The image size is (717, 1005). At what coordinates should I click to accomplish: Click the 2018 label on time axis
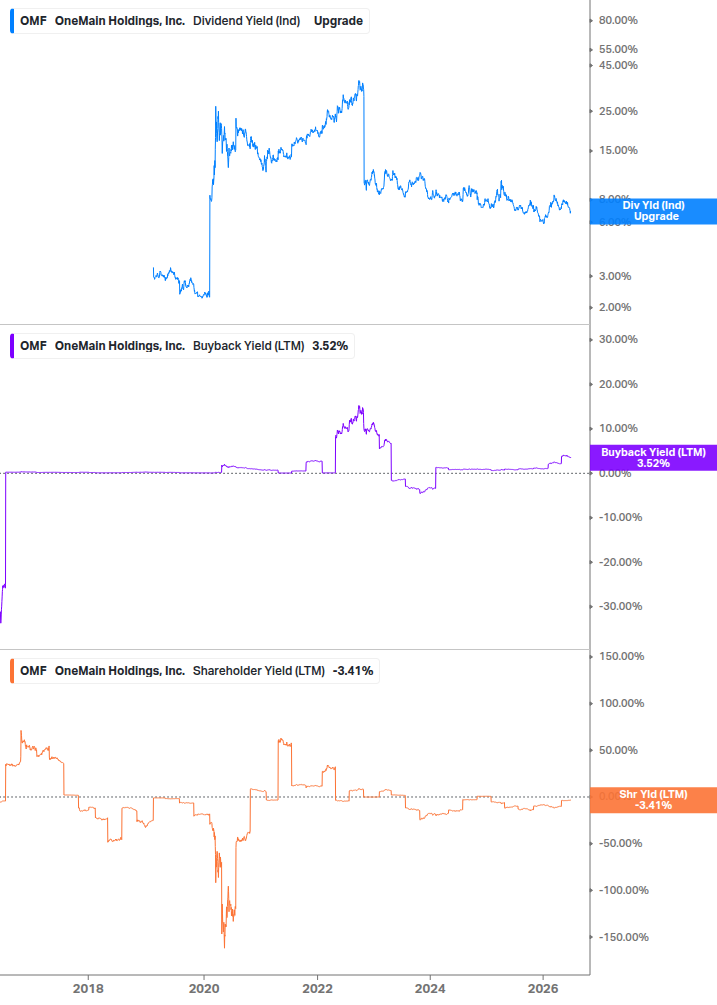pos(88,988)
